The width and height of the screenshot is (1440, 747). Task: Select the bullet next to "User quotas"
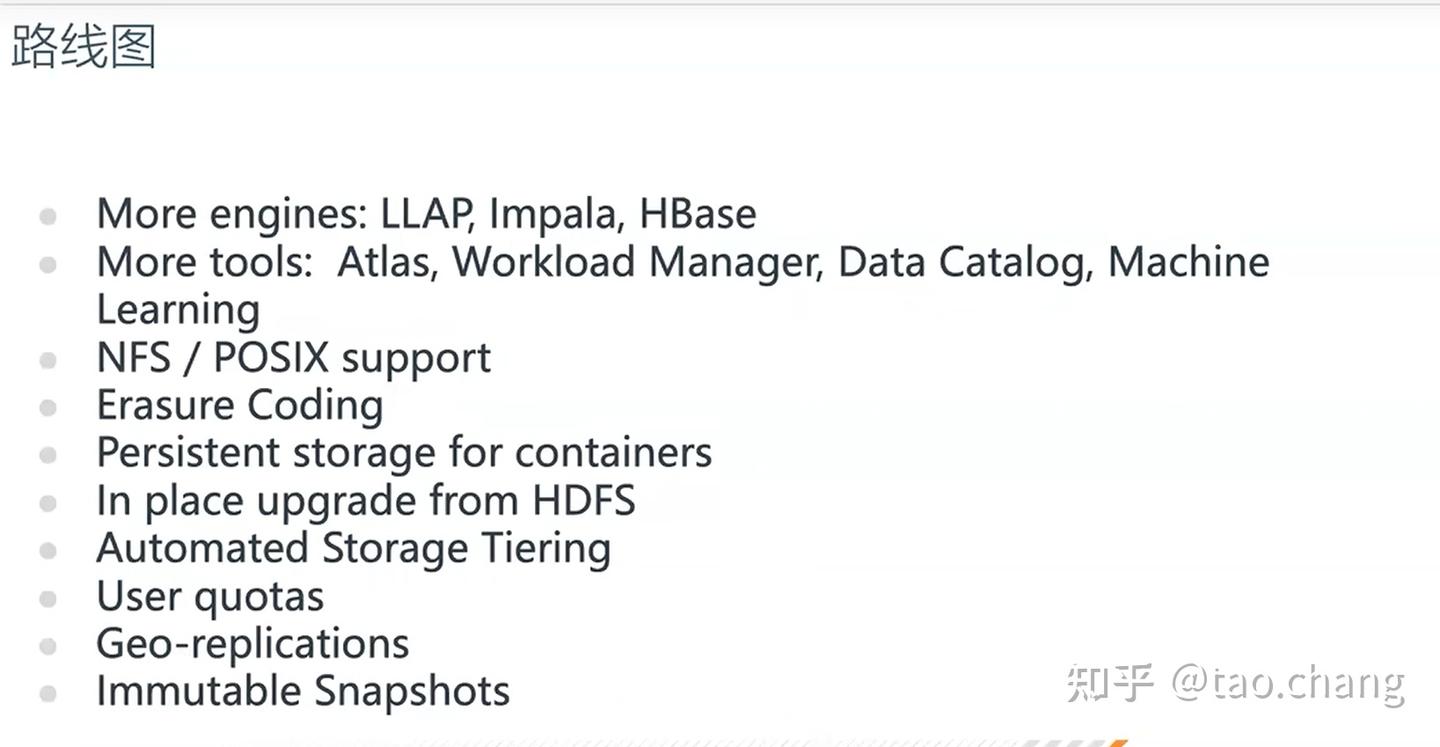[x=48, y=599]
